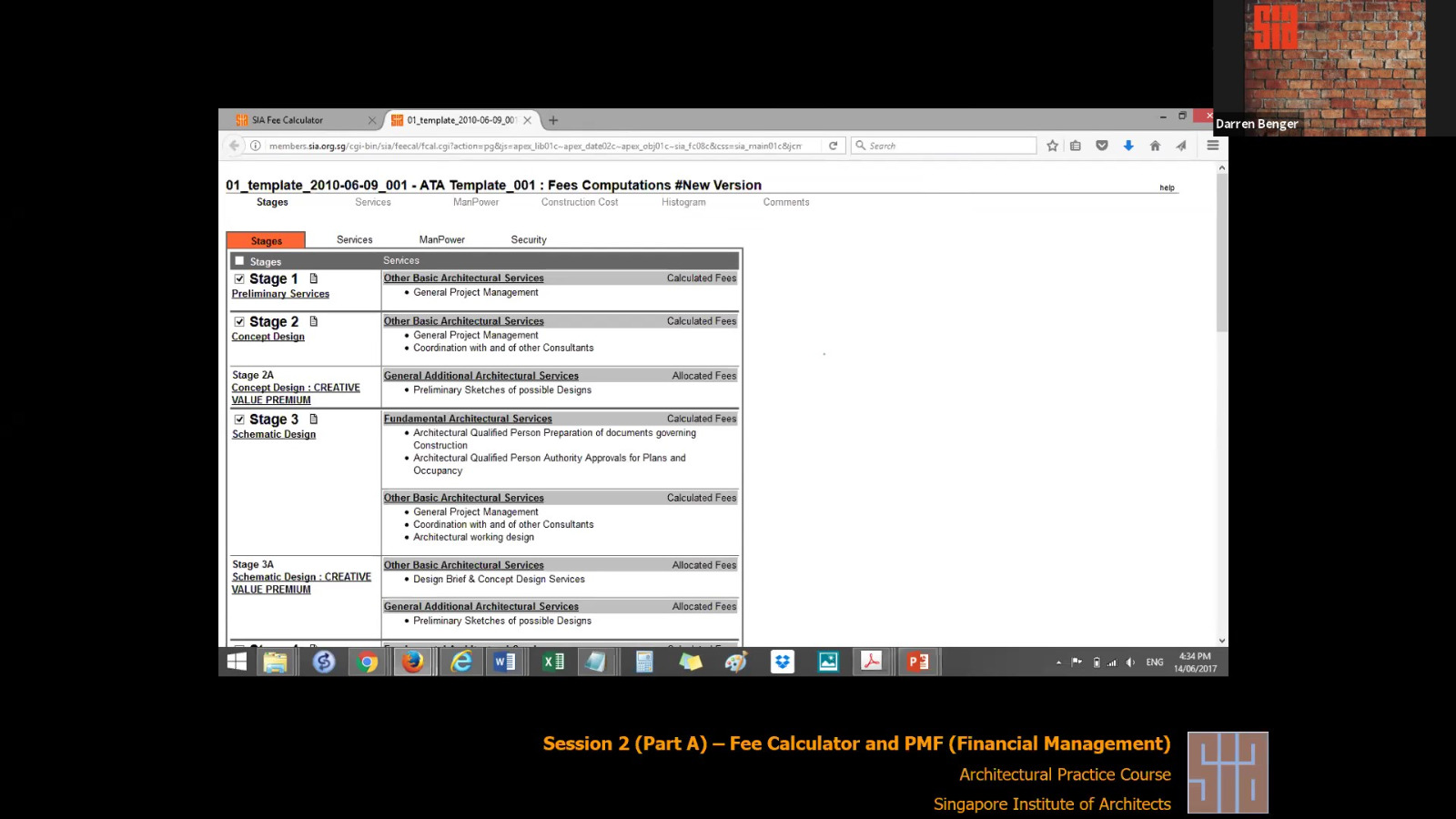The image size is (1456, 819).
Task: Open Paint from the taskbar
Action: [735, 662]
